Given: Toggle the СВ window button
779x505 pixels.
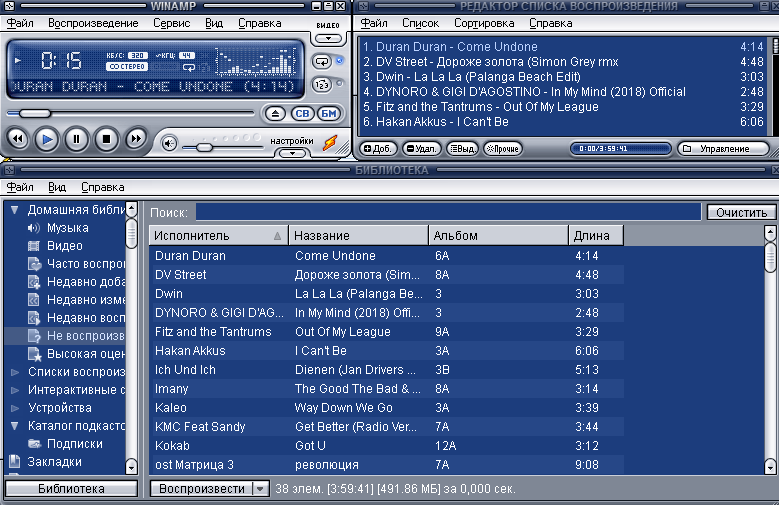Looking at the screenshot, I should (302, 114).
